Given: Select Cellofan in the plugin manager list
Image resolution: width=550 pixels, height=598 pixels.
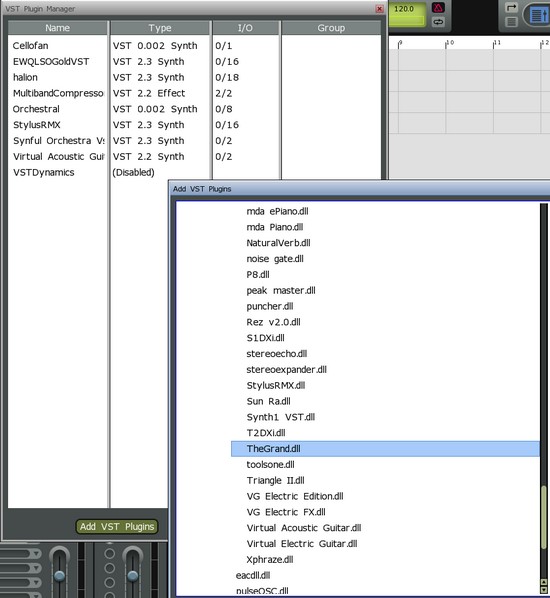Looking at the screenshot, I should click(30, 46).
